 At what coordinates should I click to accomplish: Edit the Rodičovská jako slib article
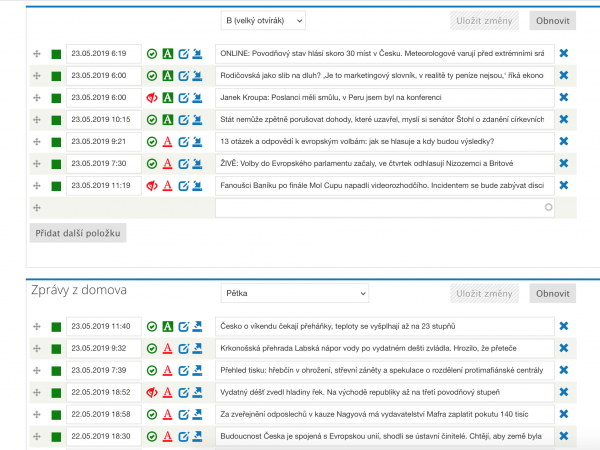pos(184,76)
